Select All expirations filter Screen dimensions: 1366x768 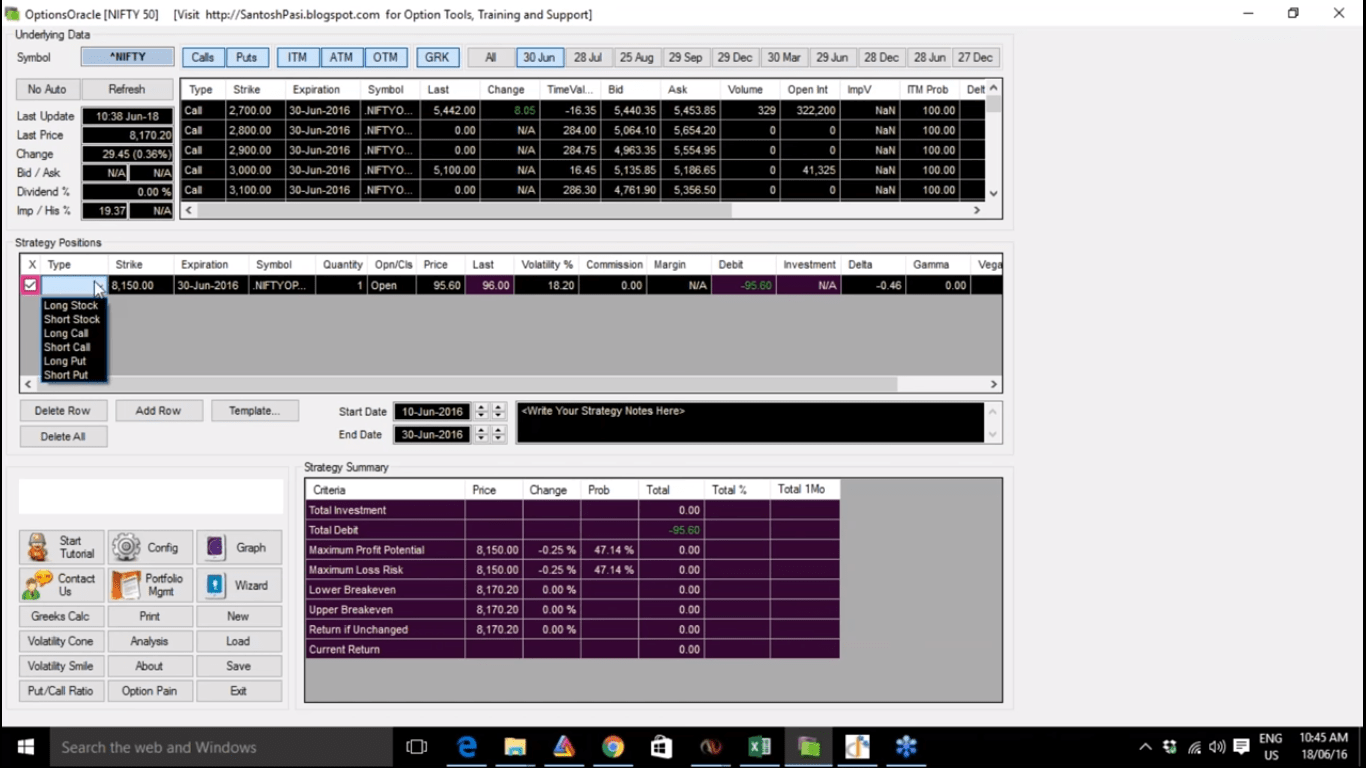[x=491, y=57]
